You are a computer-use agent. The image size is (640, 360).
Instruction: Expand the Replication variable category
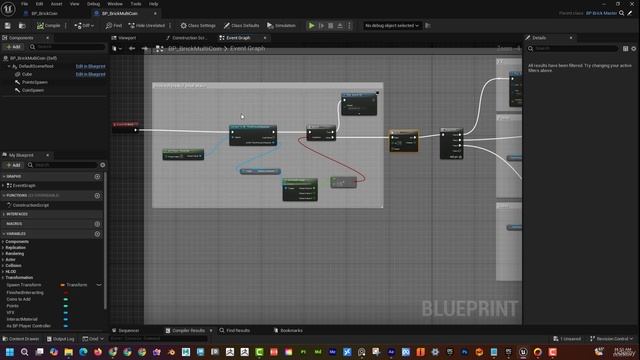coord(3,247)
